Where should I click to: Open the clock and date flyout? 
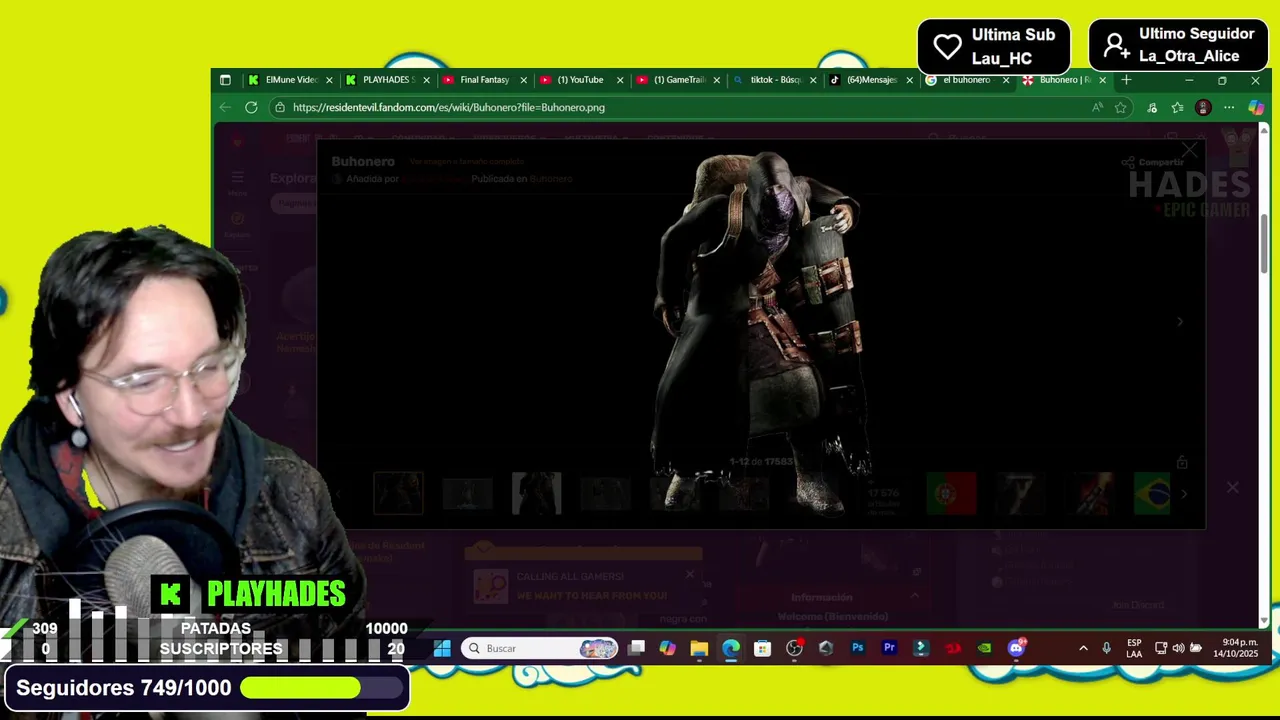tap(1236, 648)
